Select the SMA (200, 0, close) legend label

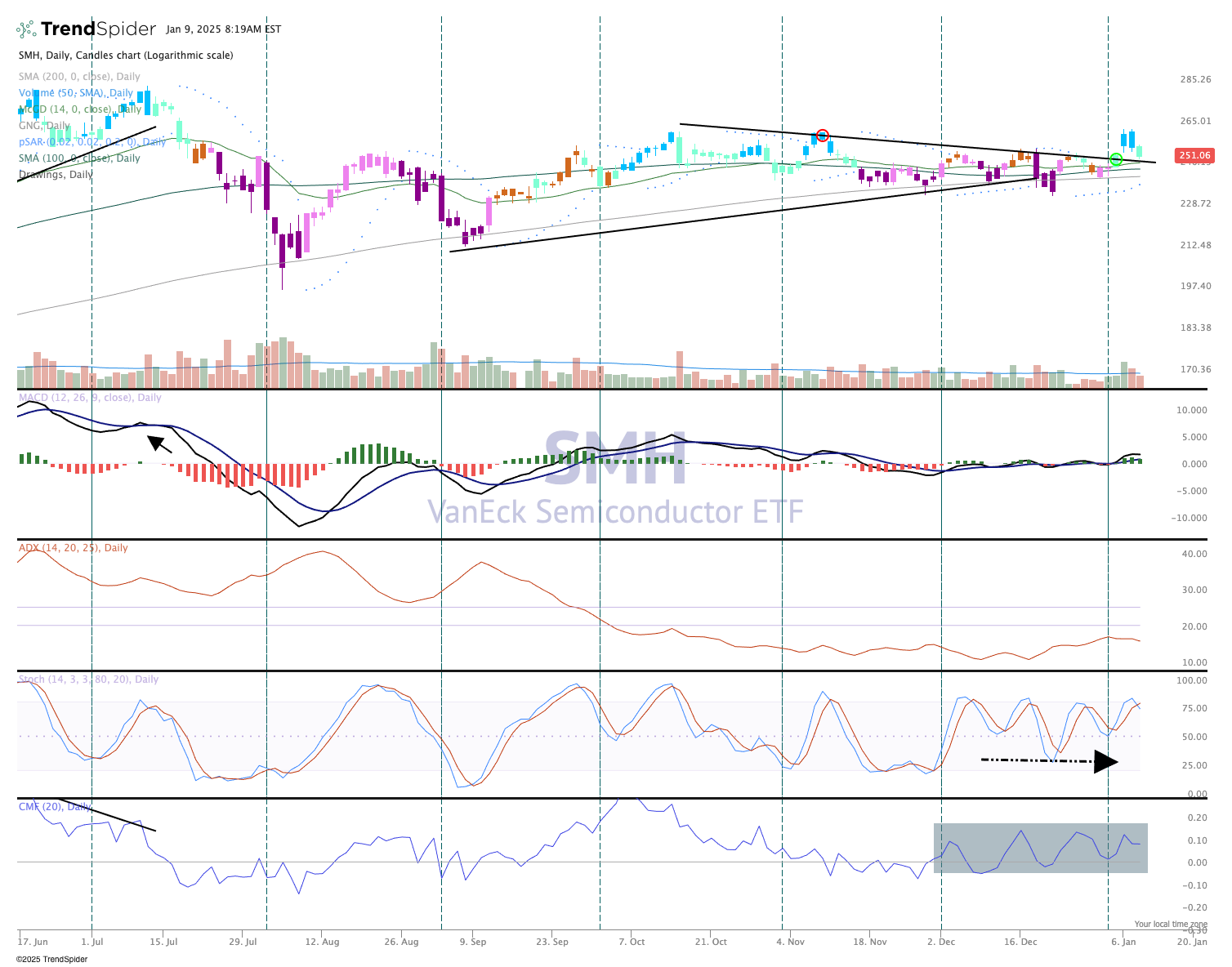[79, 77]
